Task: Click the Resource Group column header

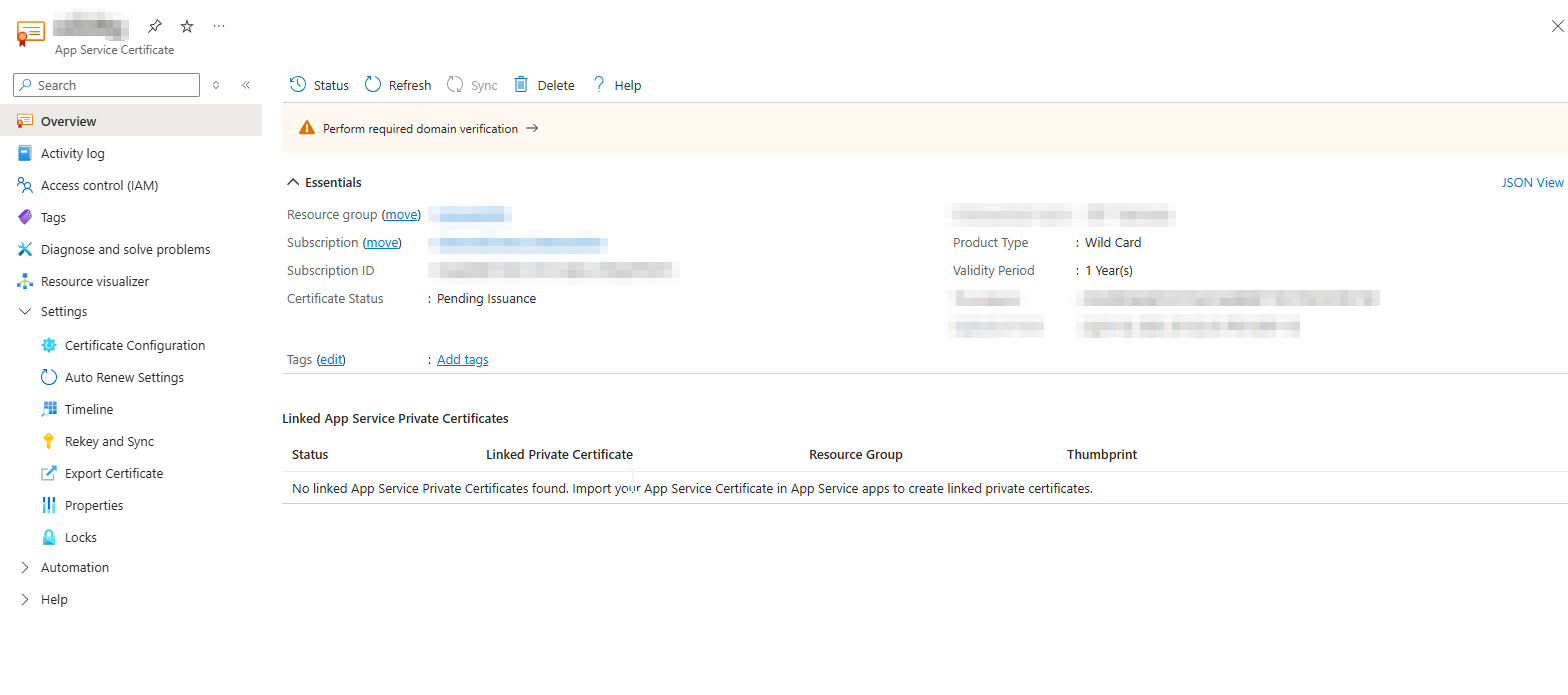Action: [856, 454]
